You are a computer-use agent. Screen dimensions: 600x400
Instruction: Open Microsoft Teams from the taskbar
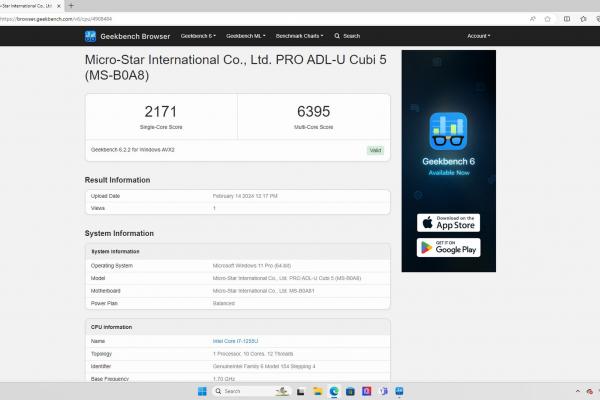[383, 391]
